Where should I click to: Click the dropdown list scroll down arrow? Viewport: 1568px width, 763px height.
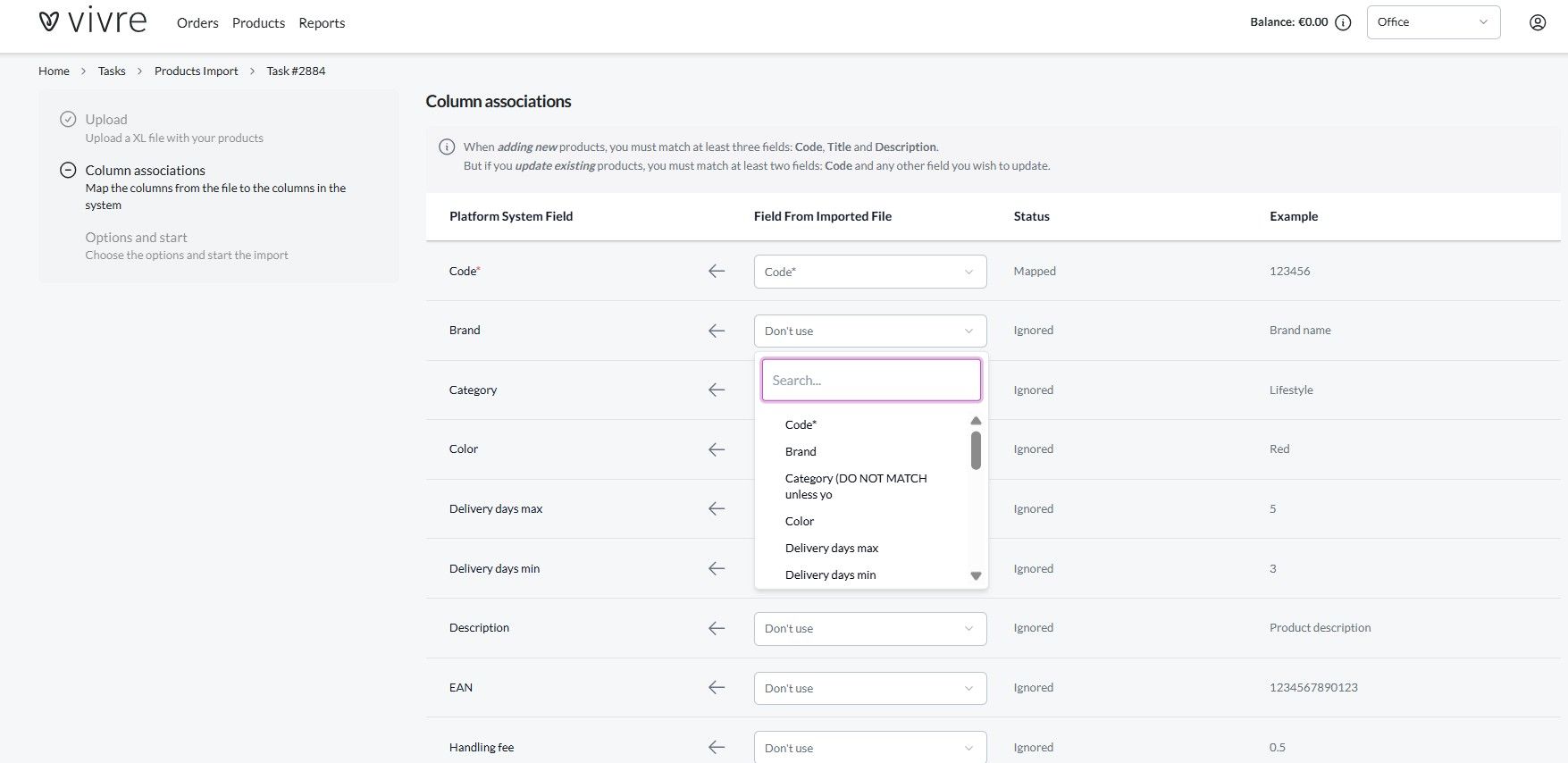click(x=976, y=575)
